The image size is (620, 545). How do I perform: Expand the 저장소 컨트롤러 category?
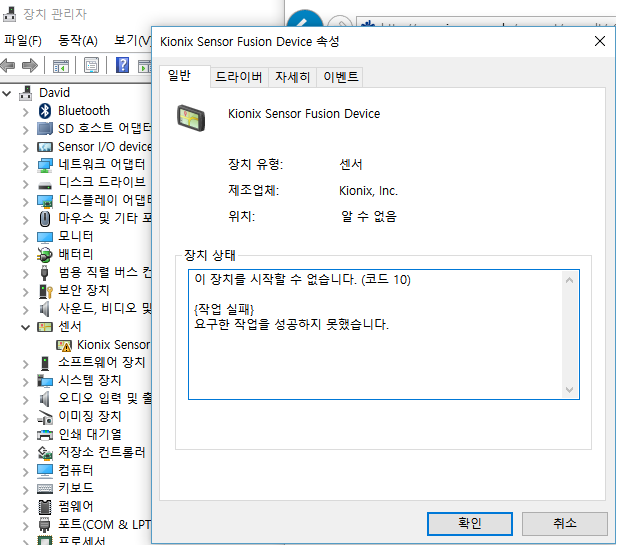coord(26,454)
